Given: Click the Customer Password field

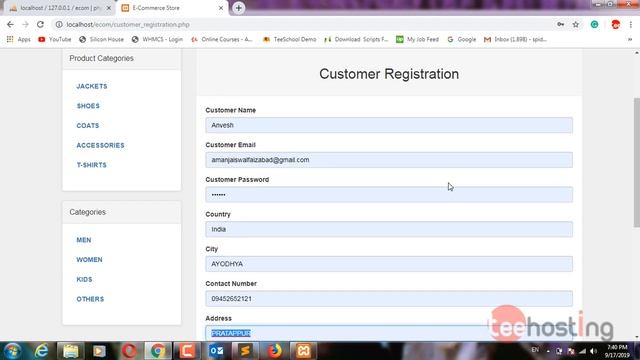Looking at the screenshot, I should pos(389,195).
